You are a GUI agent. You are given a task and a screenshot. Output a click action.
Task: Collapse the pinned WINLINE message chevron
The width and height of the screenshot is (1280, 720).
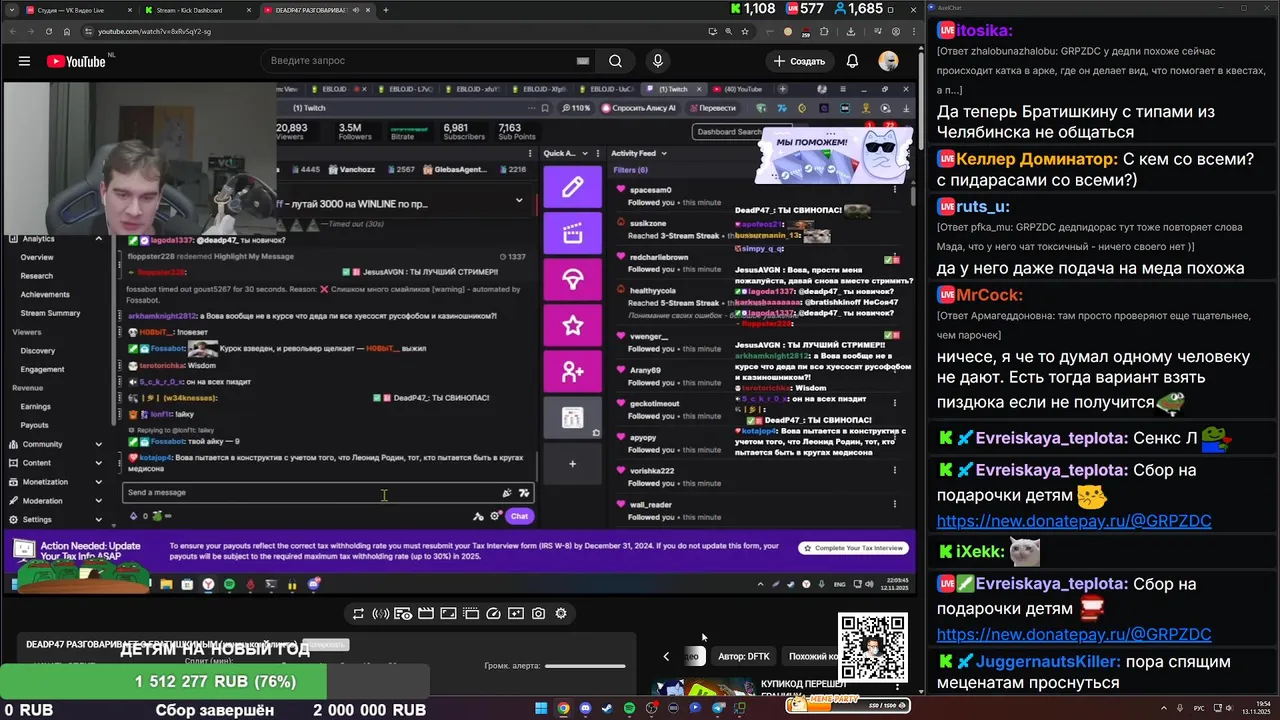coord(518,200)
